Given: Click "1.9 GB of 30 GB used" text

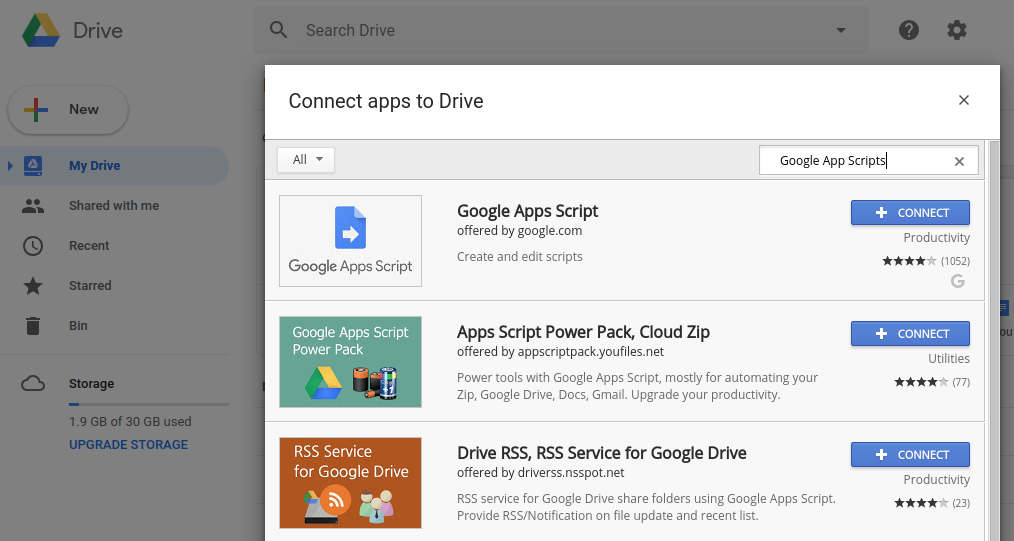Looking at the screenshot, I should click(130, 421).
